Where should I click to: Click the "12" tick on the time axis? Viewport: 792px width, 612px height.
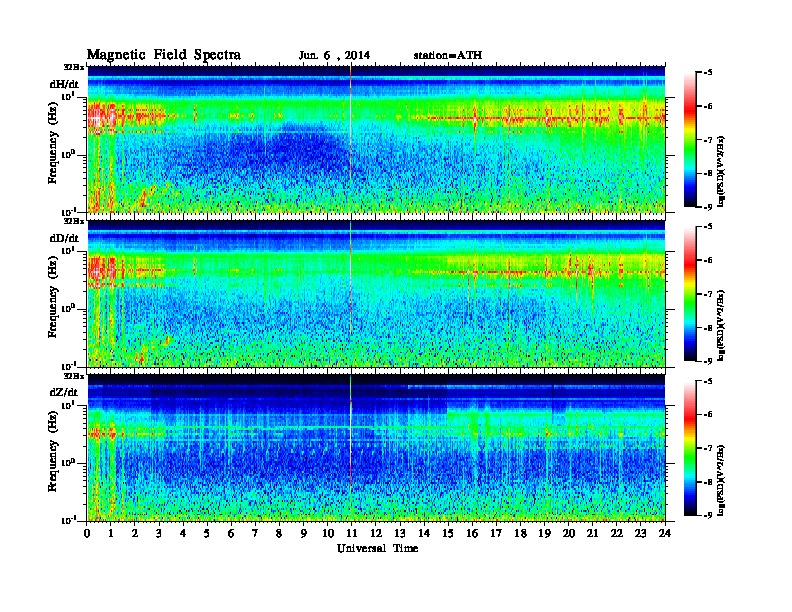(376, 534)
